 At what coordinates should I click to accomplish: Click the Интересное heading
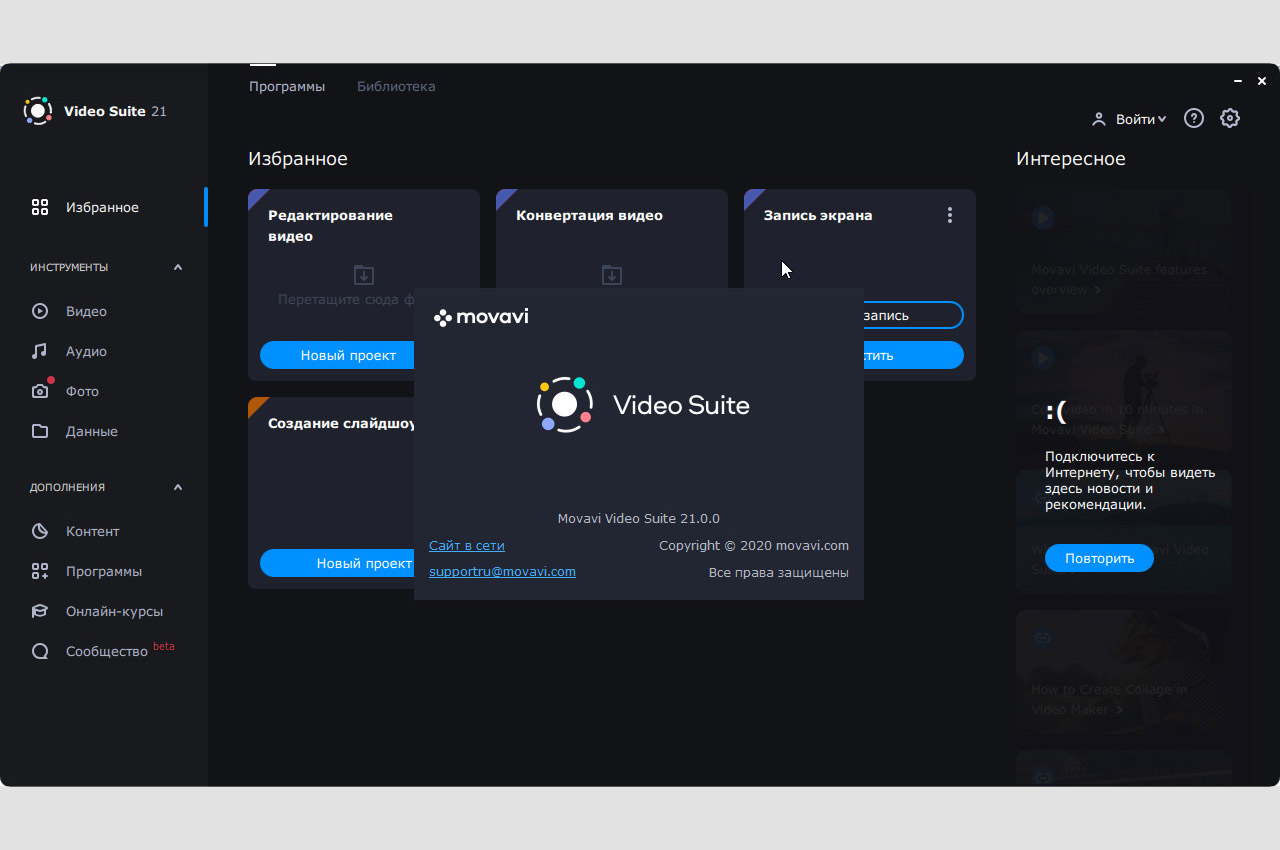pos(1070,159)
